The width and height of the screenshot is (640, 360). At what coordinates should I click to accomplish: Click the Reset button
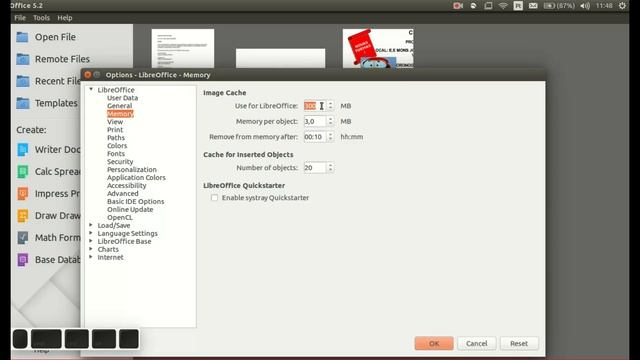519,343
